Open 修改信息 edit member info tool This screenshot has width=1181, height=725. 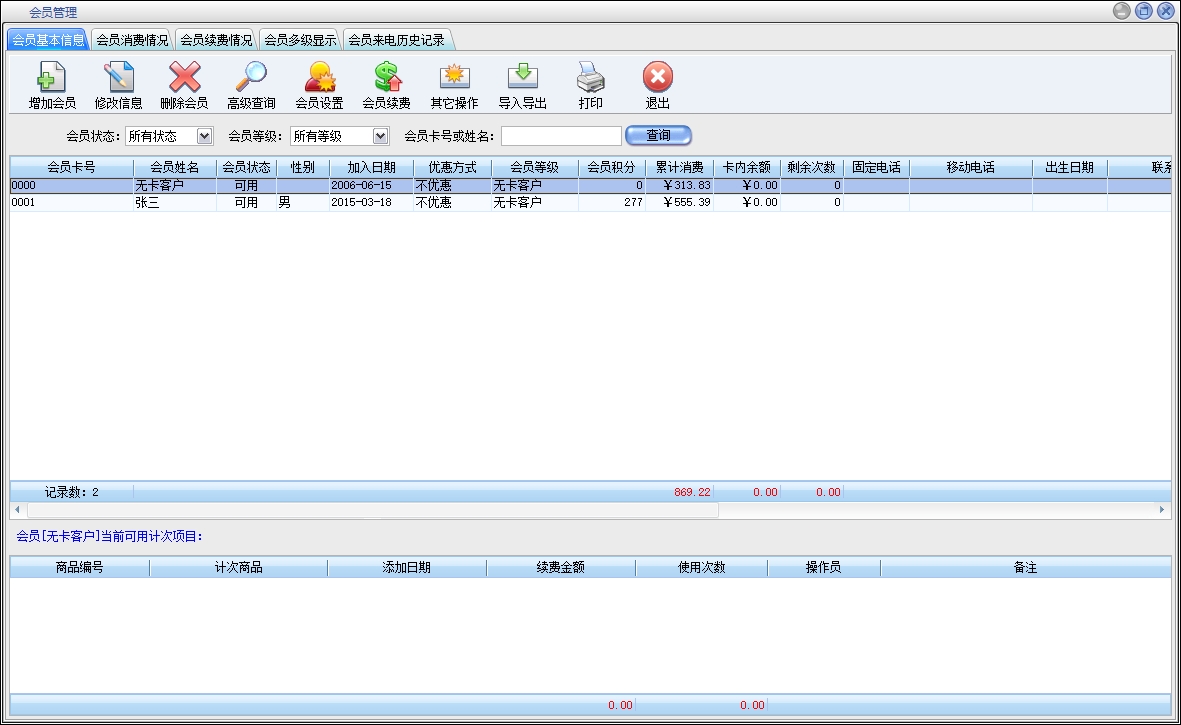pos(119,78)
